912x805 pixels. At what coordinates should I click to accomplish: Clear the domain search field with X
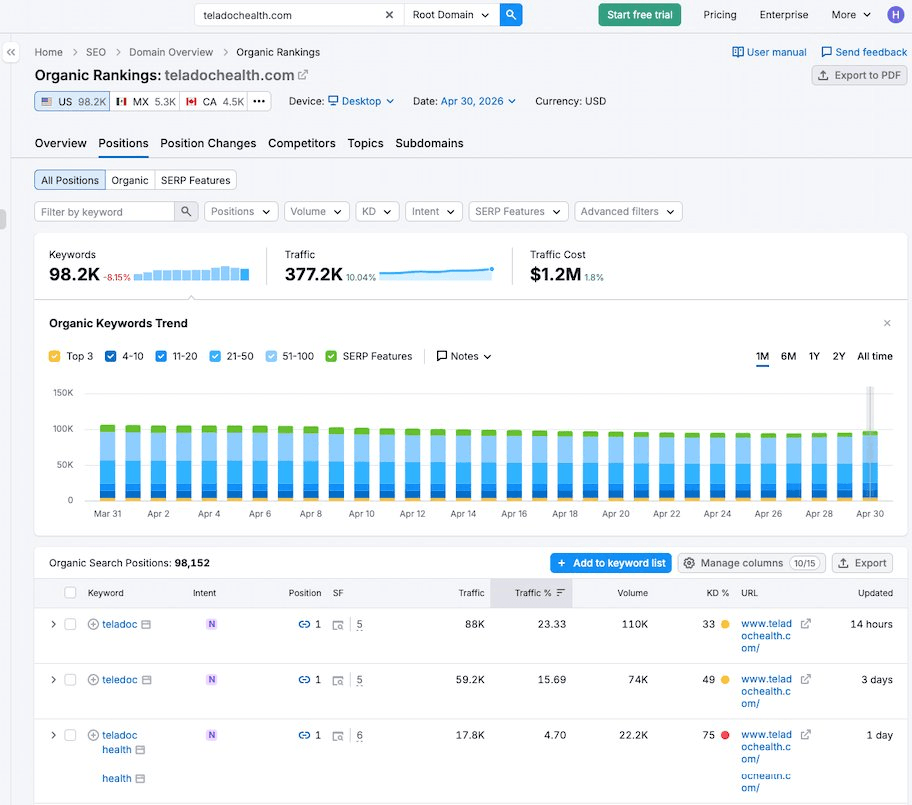(x=389, y=15)
